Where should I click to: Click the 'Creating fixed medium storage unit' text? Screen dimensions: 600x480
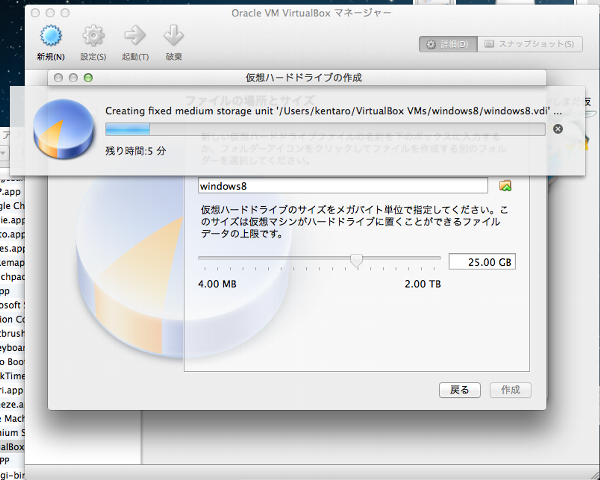click(333, 111)
